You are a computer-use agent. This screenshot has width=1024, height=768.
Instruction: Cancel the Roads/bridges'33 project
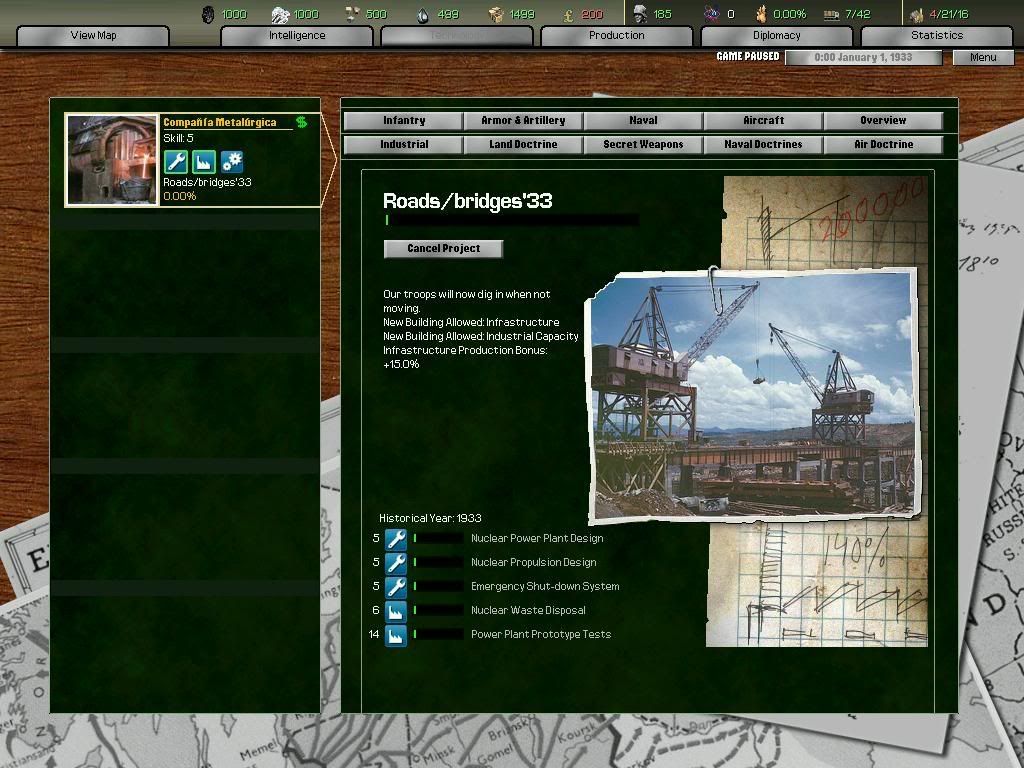[x=443, y=249]
